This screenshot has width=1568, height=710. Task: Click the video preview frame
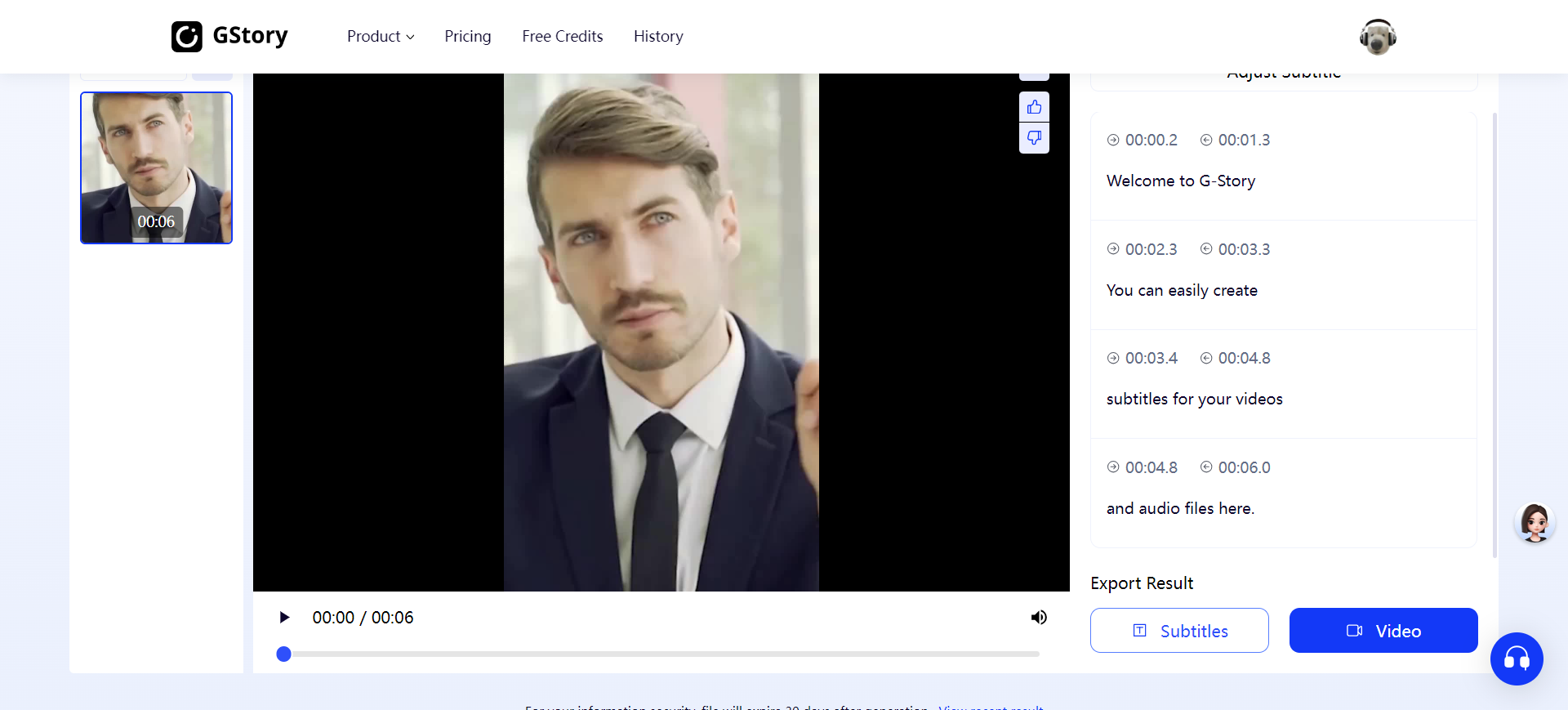[x=661, y=333]
